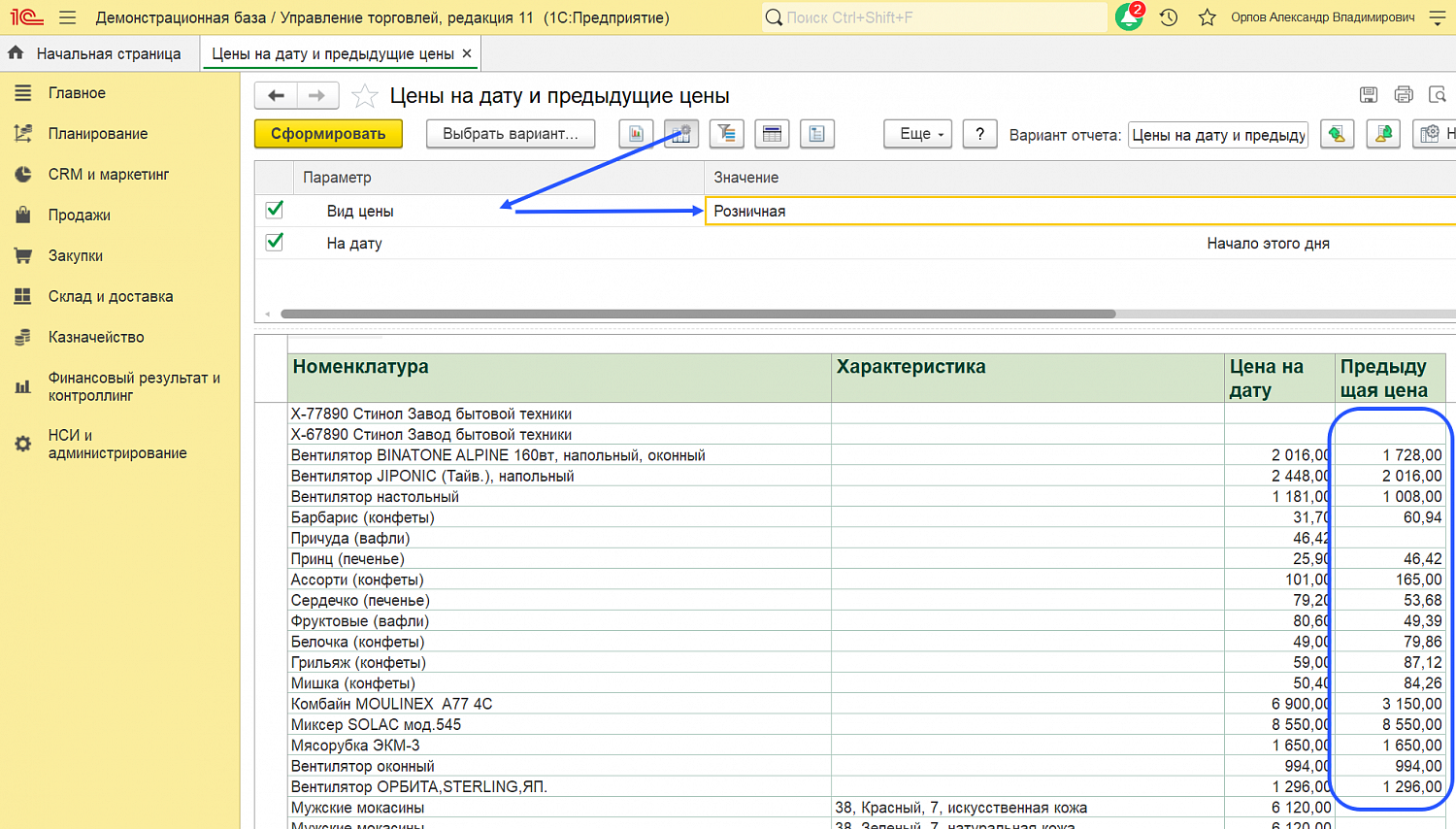Screen dimensions: 1456x829
Task: Go forward with the right arrow button
Action: (317, 95)
